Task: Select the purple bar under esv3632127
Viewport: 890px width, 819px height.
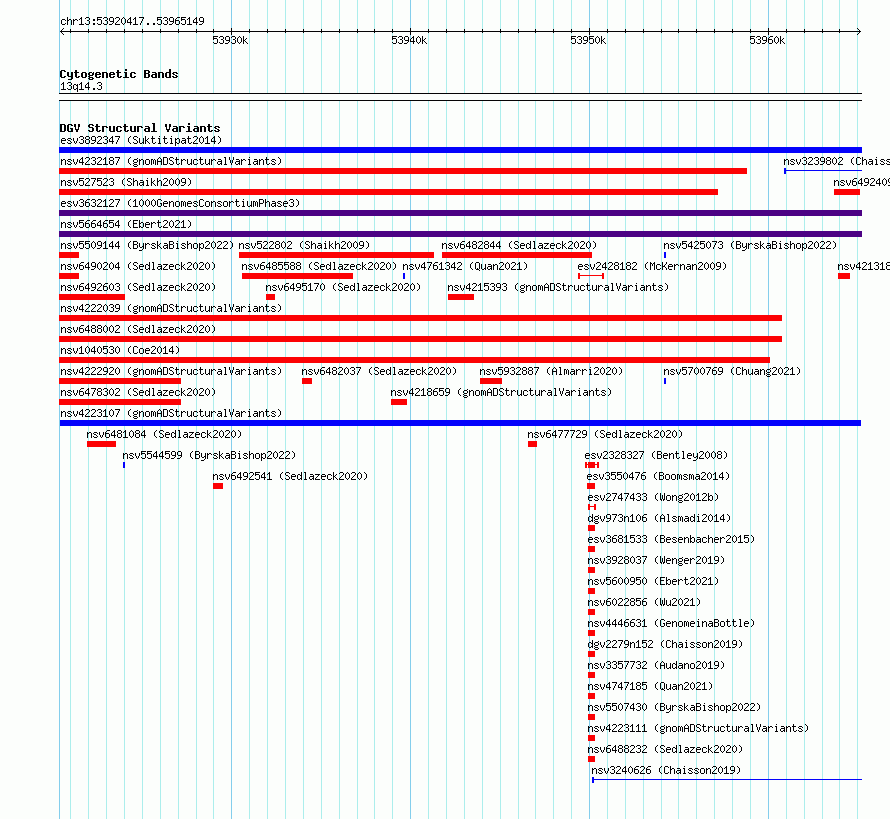Action: click(460, 213)
